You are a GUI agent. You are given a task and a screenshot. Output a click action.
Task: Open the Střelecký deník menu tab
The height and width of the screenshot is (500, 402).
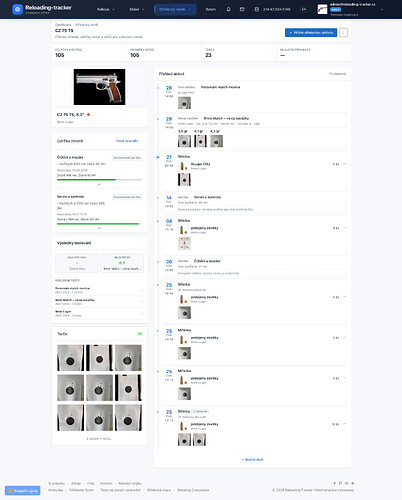pyautogui.click(x=175, y=9)
